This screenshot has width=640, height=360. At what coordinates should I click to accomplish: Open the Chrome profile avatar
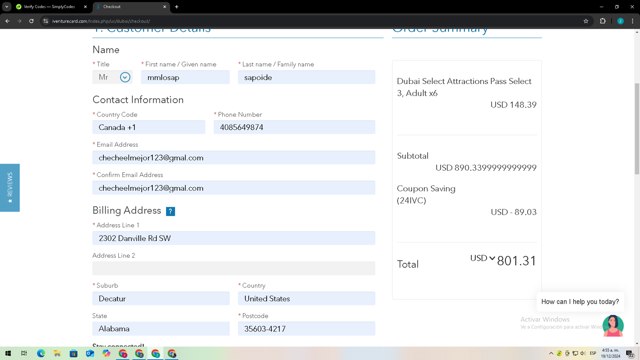[620, 21]
